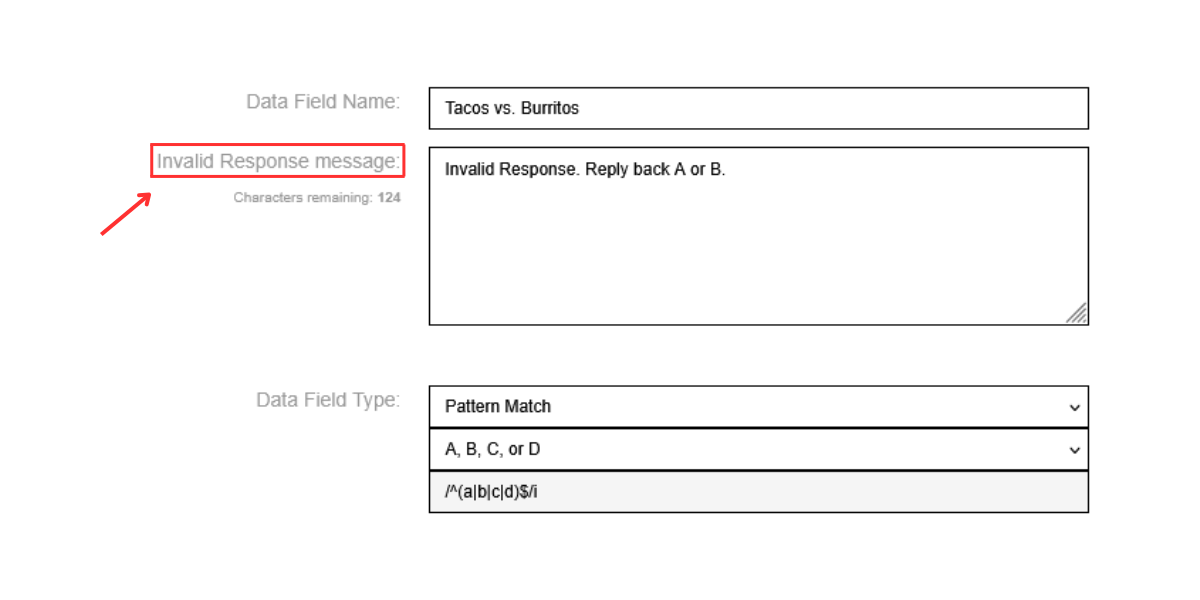
Task: Click the word Tacos in name field
Action: (x=467, y=108)
